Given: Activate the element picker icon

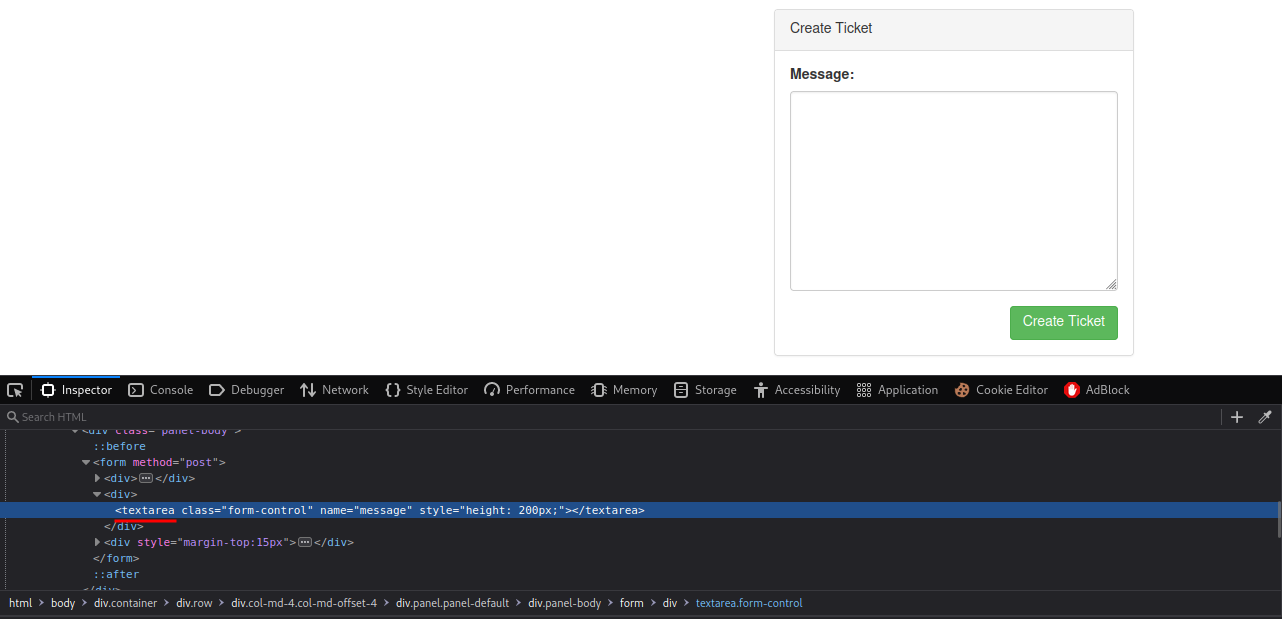Looking at the screenshot, I should coord(15,390).
